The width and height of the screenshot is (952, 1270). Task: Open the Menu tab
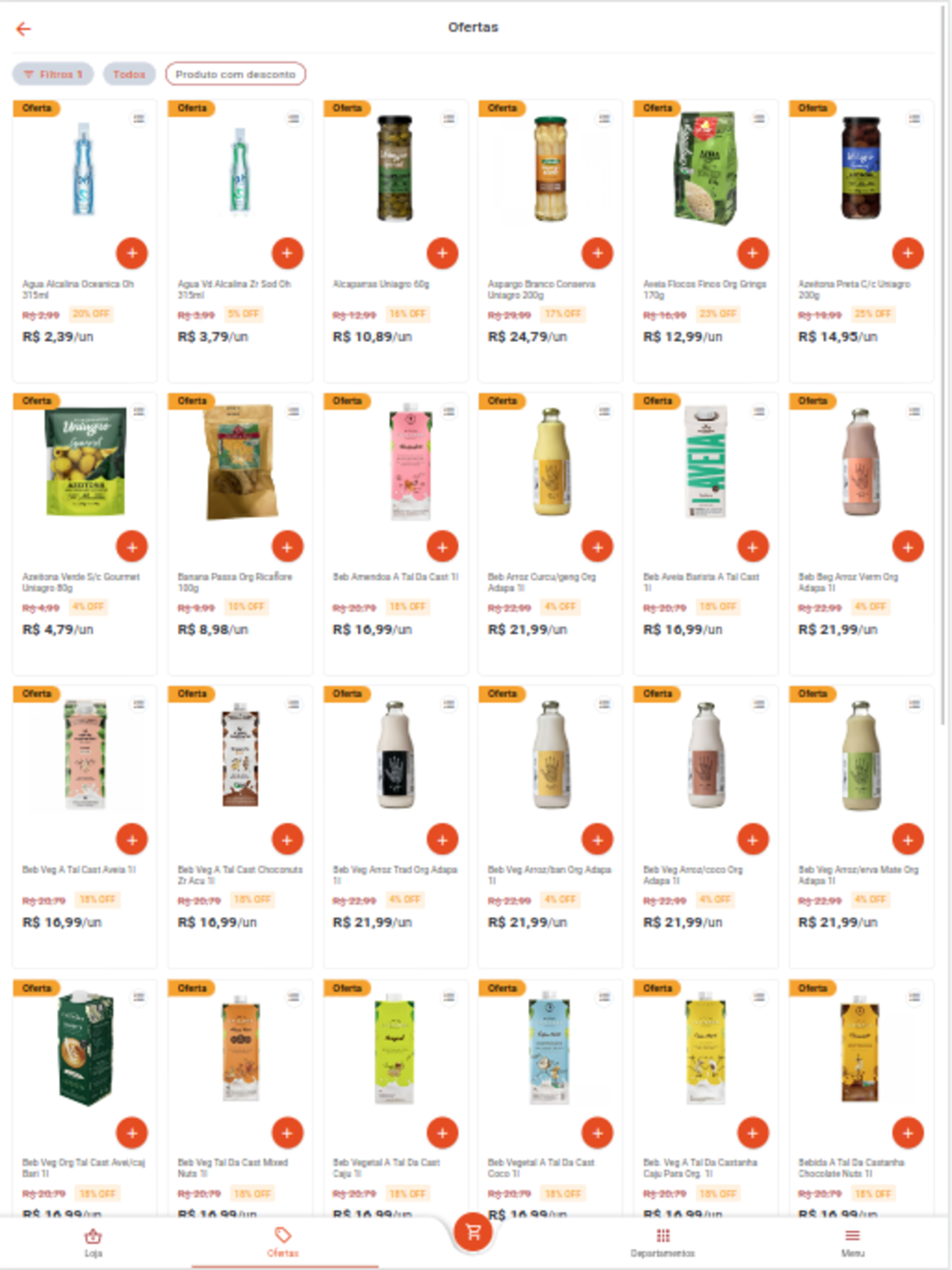click(852, 1242)
